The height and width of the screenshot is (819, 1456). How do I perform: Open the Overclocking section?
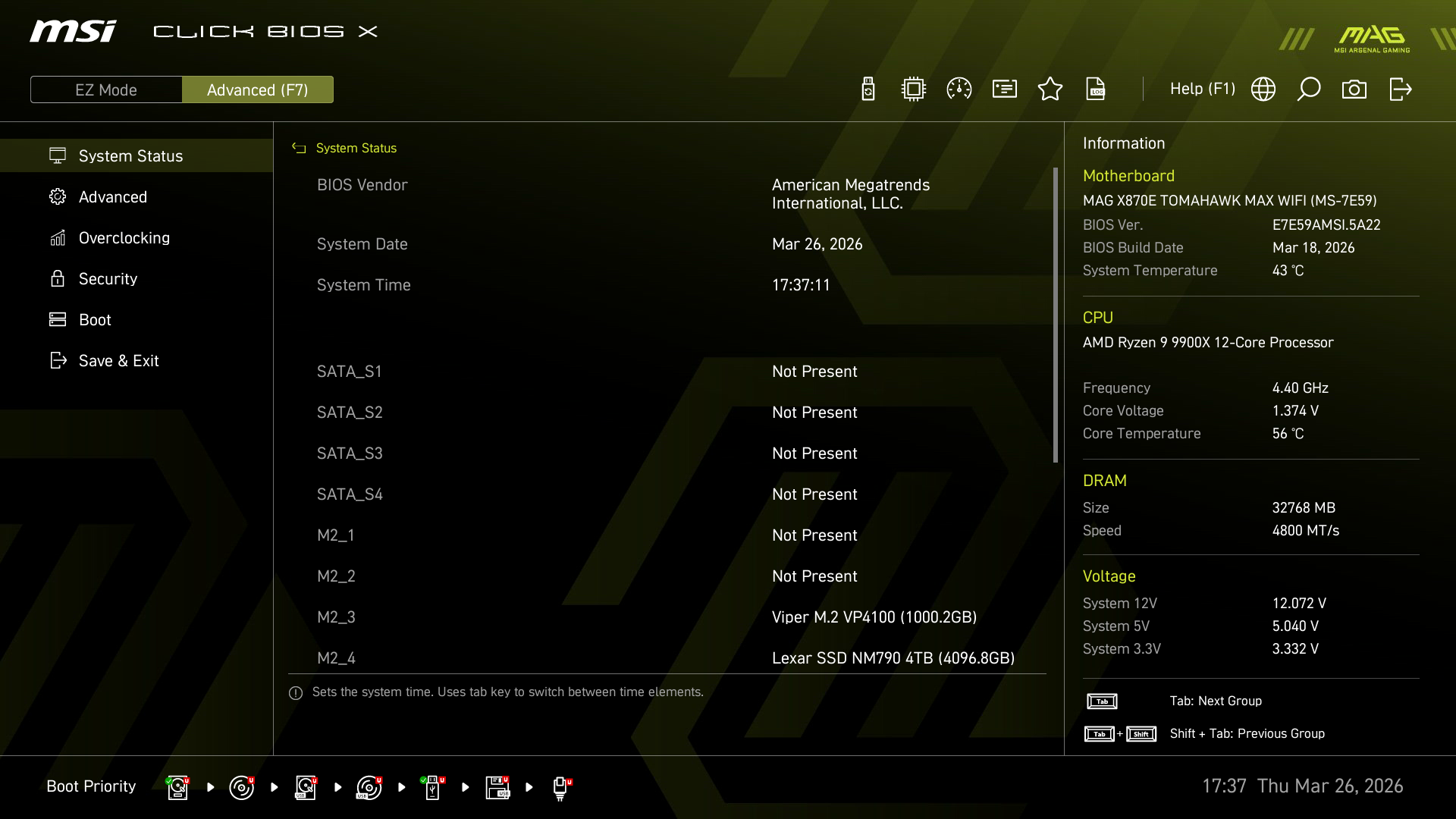tap(124, 237)
